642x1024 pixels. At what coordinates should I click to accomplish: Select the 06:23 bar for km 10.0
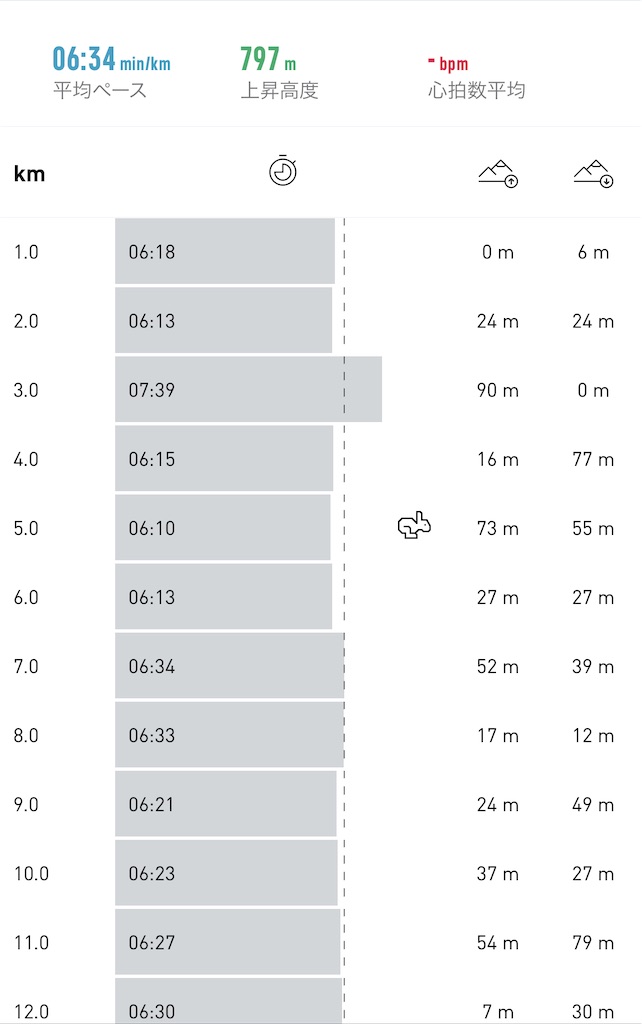tap(227, 873)
